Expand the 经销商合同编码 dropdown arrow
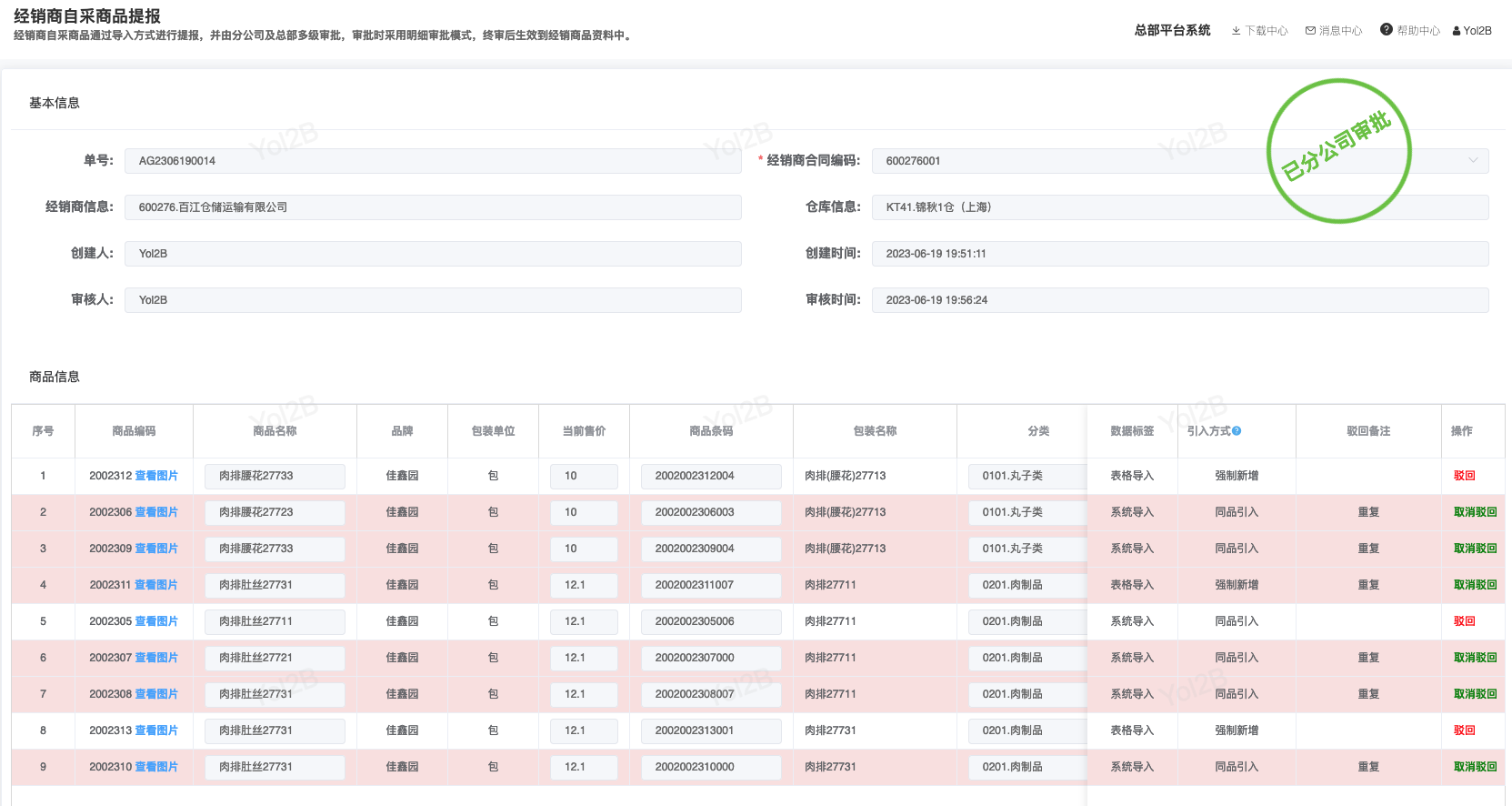 1472,161
